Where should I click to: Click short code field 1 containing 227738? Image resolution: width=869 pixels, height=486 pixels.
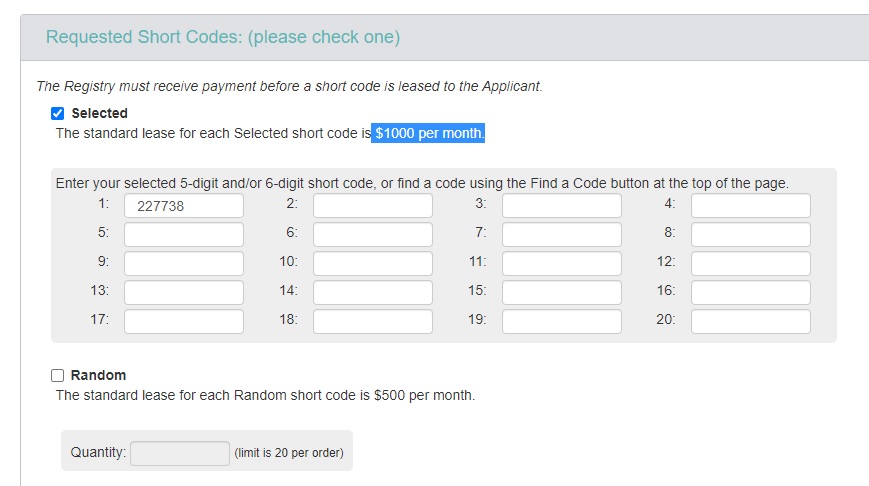point(184,206)
